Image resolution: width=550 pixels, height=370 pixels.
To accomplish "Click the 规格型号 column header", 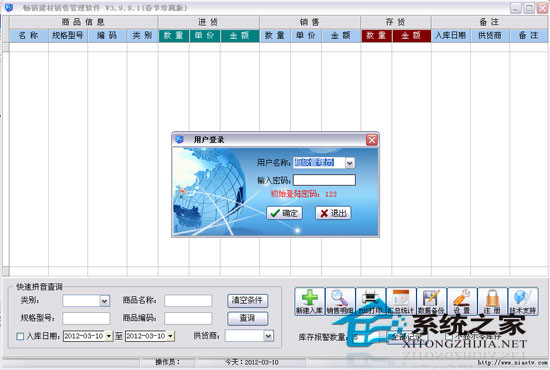I will pos(68,36).
